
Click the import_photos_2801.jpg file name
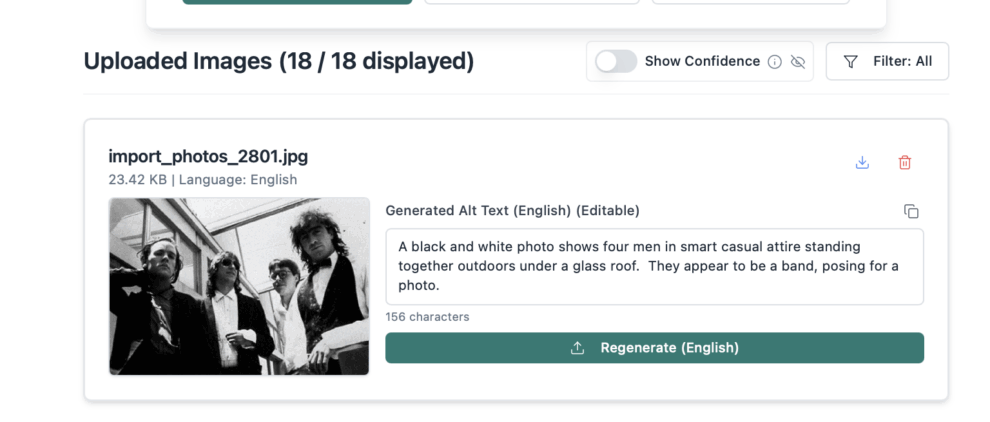click(x=208, y=156)
